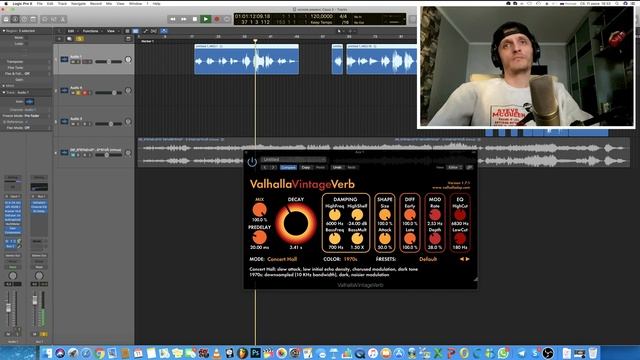The width and height of the screenshot is (640, 360).
Task: Open the COLOR 1970s selector
Action: pos(350,259)
